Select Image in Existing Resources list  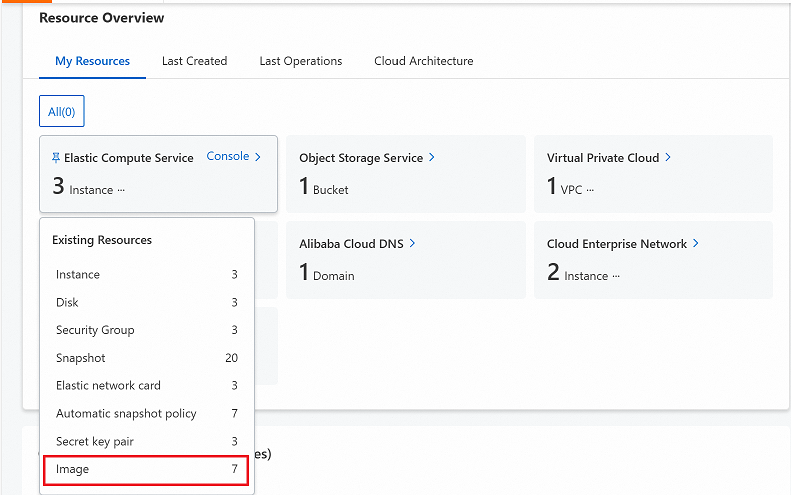coord(146,469)
